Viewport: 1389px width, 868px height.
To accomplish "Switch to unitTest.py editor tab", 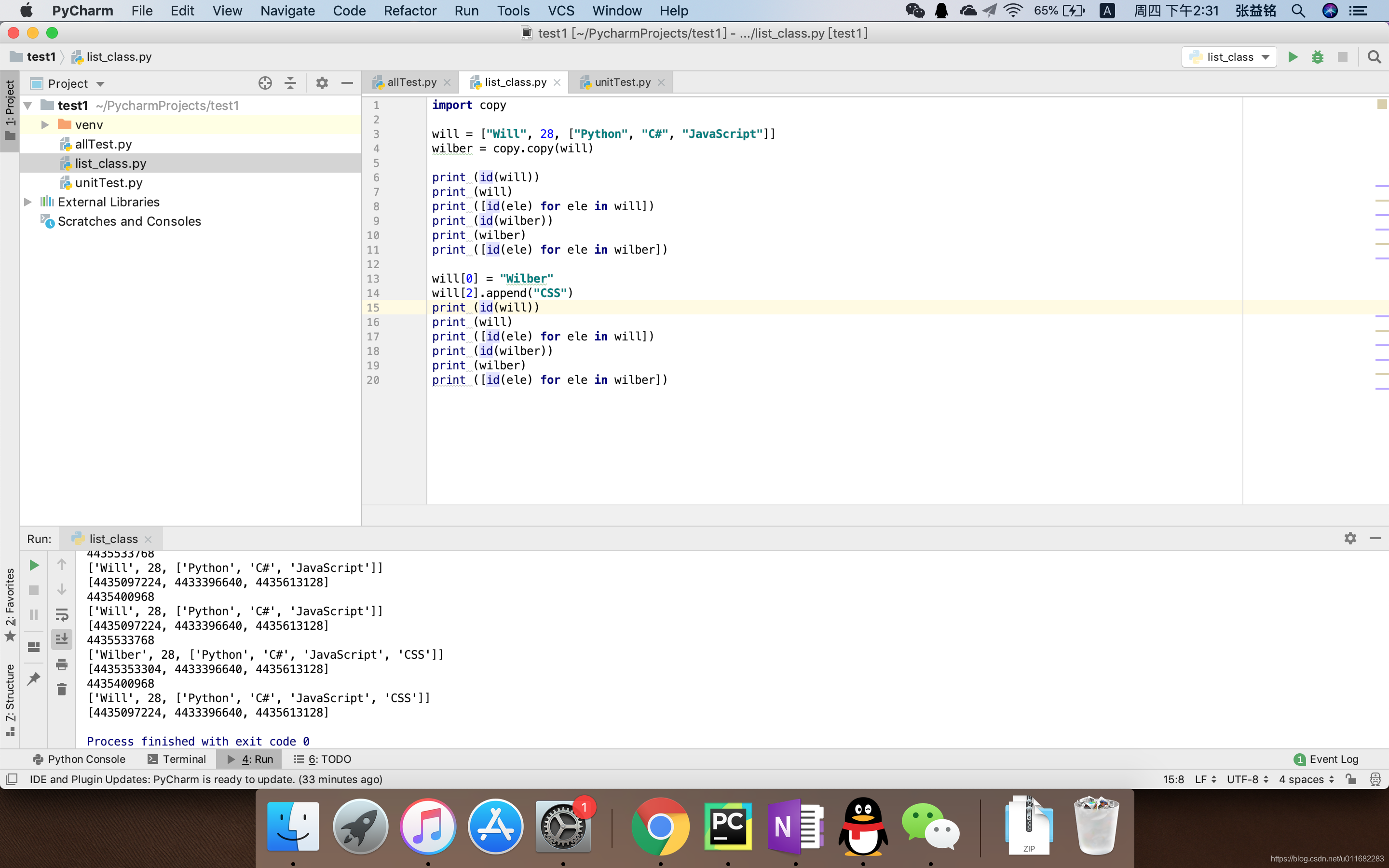I will (x=622, y=82).
